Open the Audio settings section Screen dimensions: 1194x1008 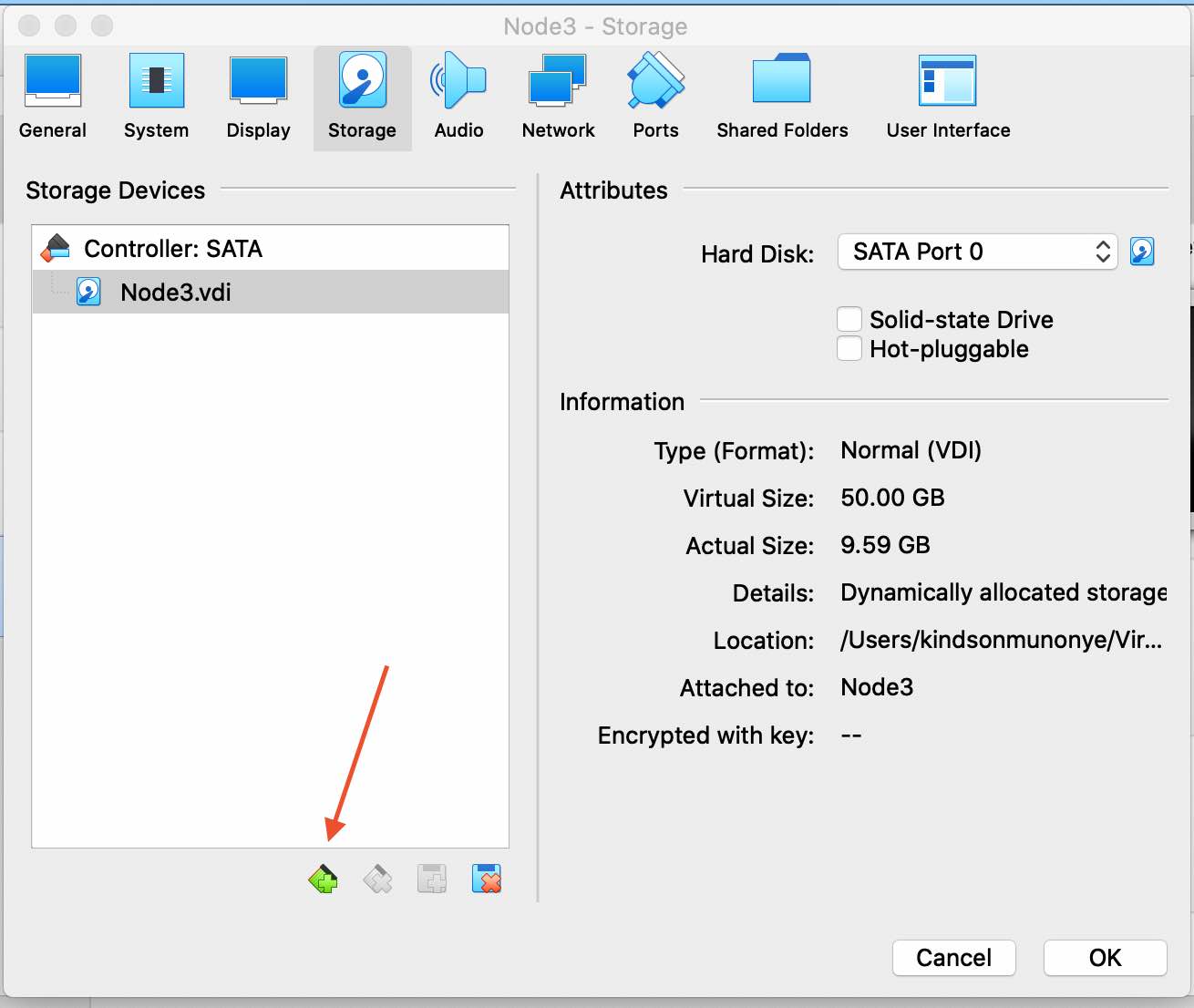click(458, 97)
